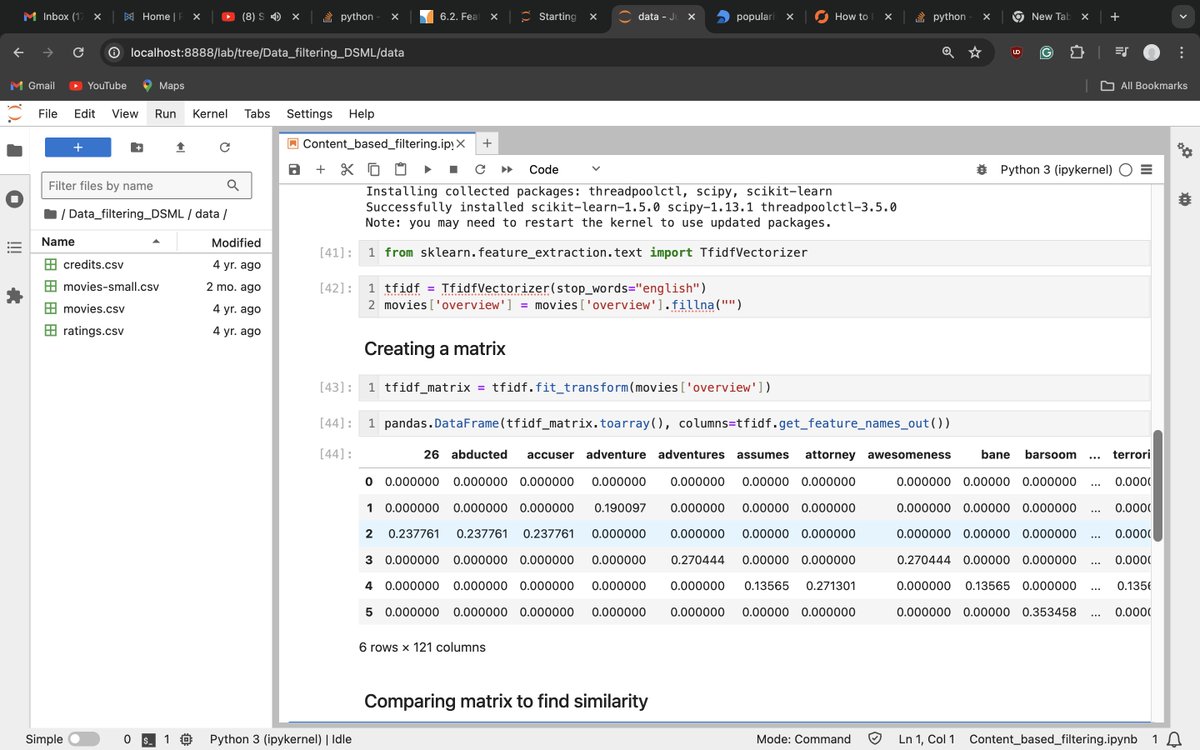
Task: Cut the selected cells
Action: tap(346, 169)
